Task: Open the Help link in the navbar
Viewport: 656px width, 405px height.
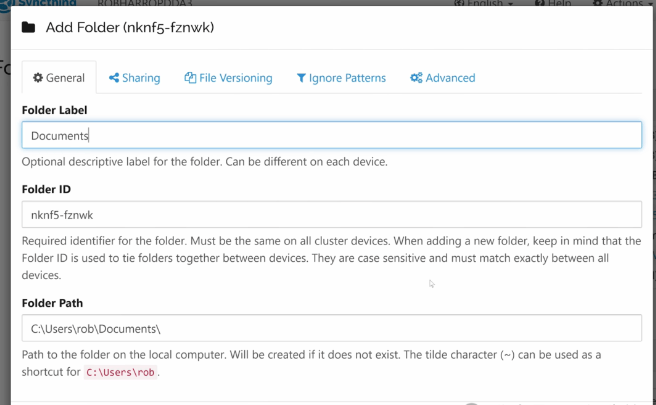Action: click(553, 3)
